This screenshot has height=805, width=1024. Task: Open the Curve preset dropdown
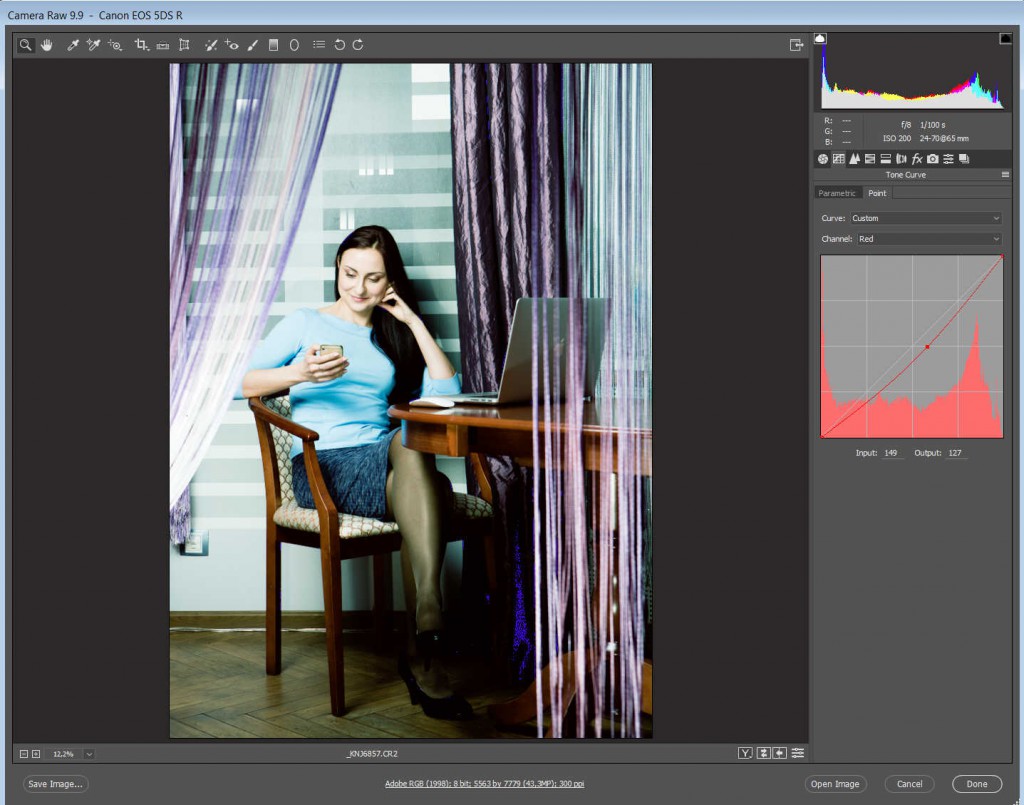click(924, 218)
